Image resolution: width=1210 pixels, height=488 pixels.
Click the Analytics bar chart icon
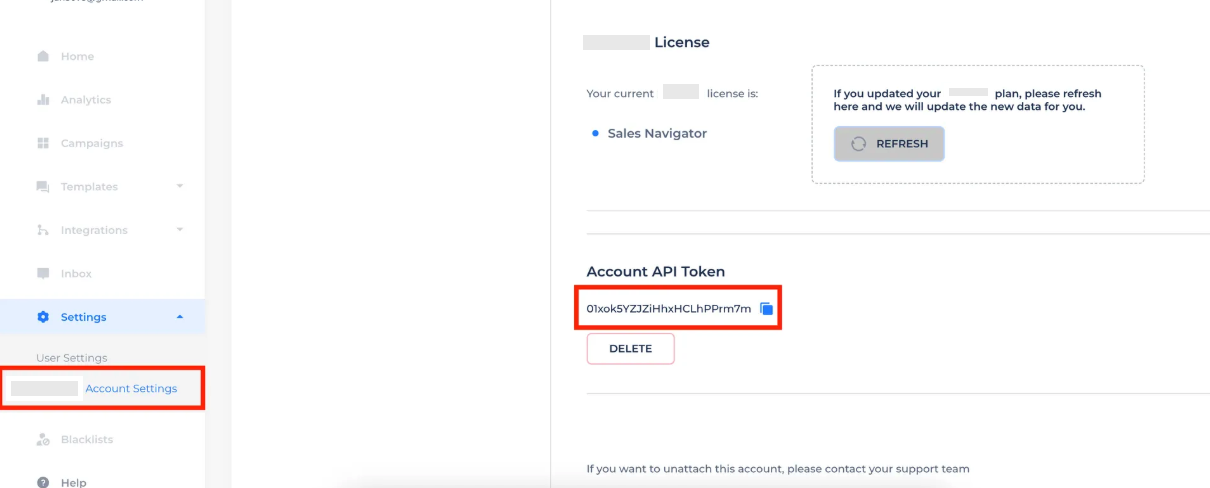(43, 100)
